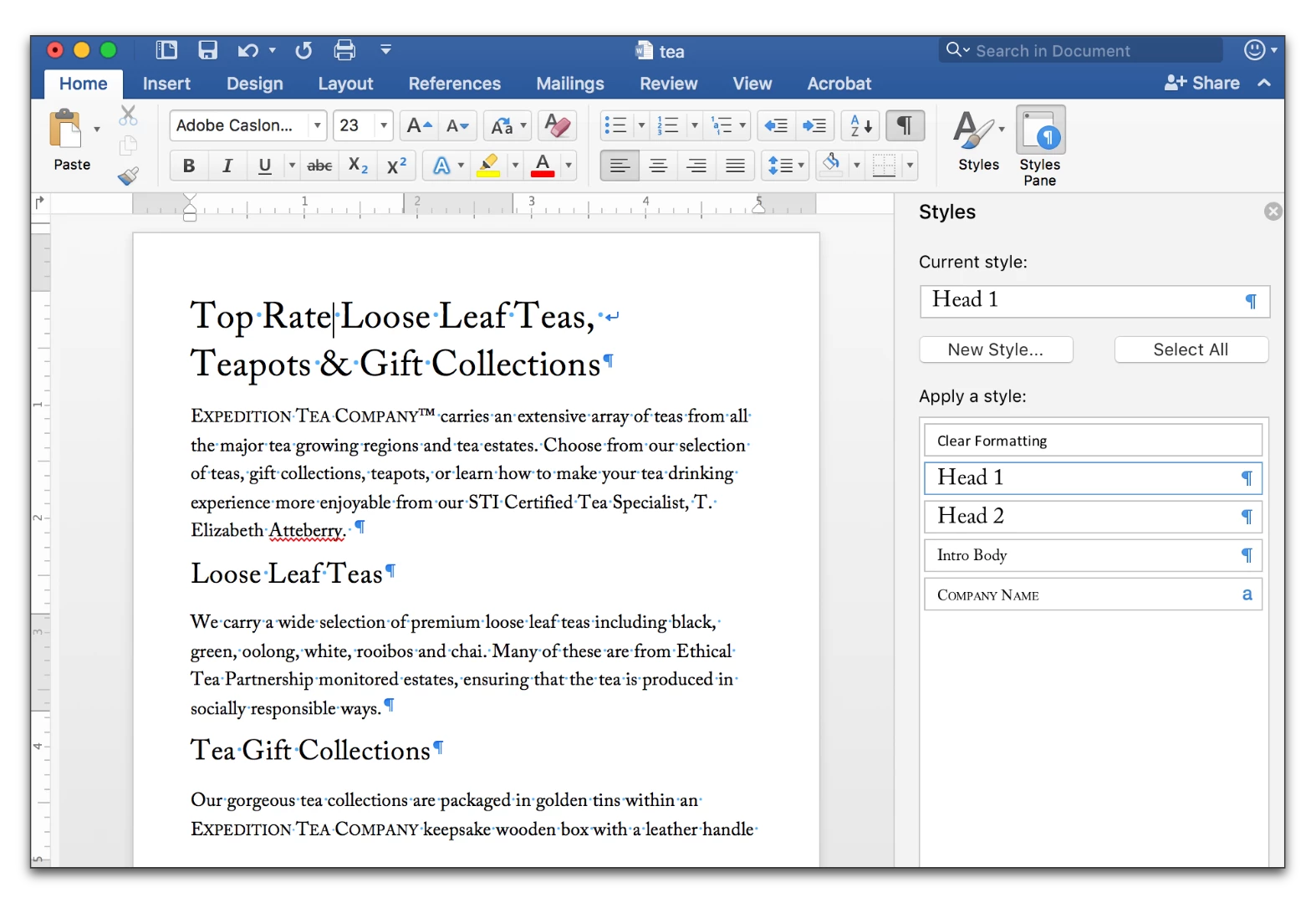The image size is (1316, 903).
Task: Click the Undo arrow icon
Action: (x=247, y=51)
